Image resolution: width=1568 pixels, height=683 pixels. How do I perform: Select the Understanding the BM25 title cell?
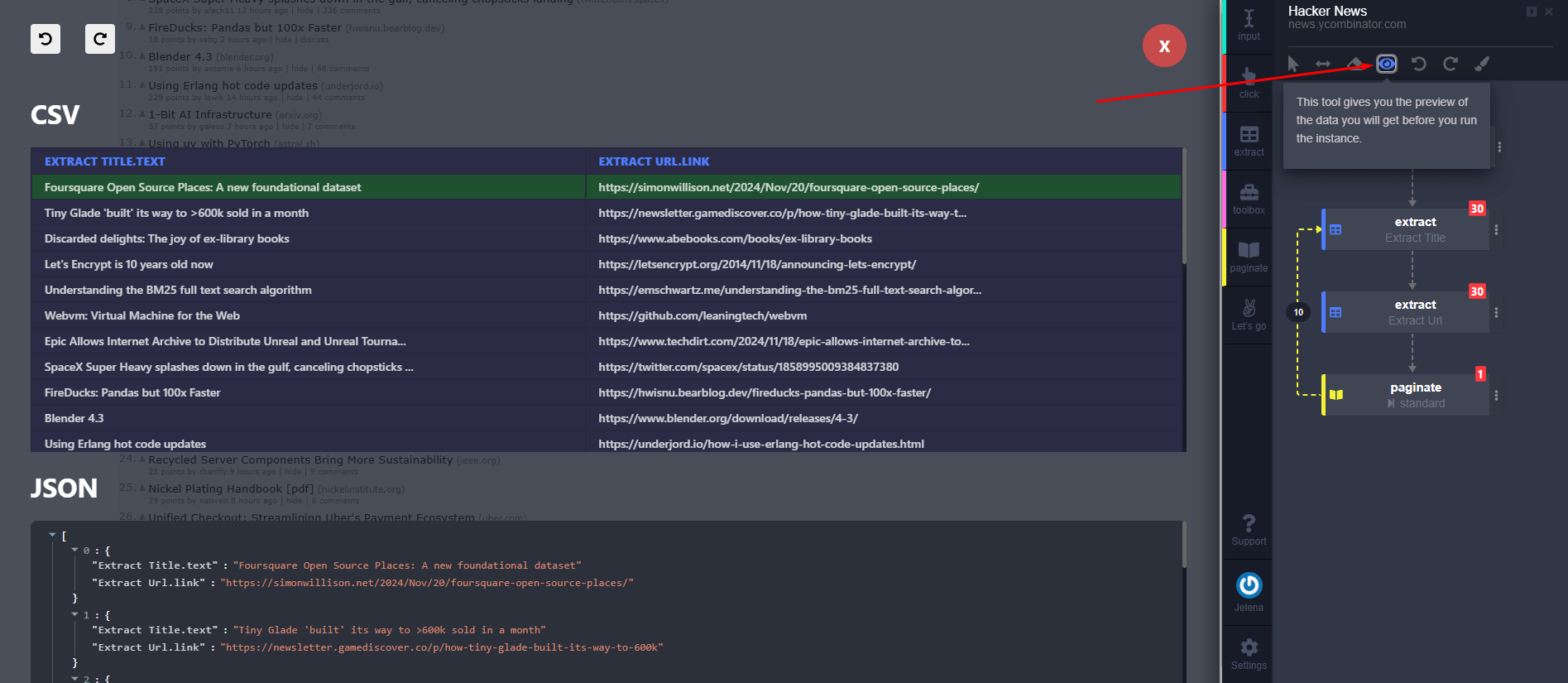309,290
